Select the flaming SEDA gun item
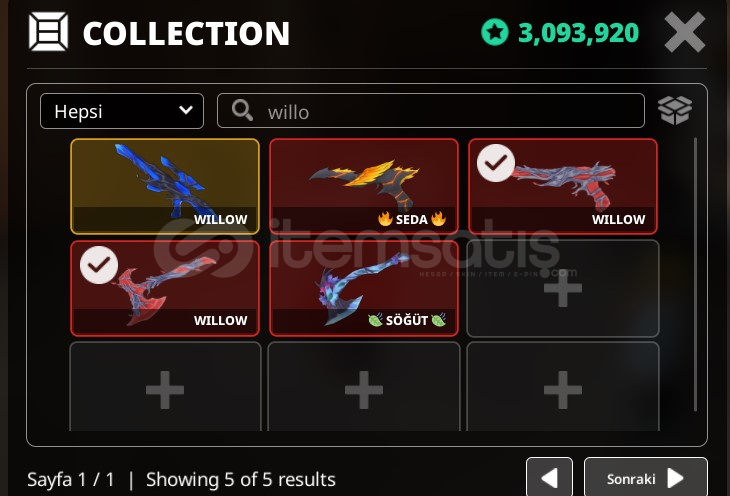Viewport: 730px width, 496px height. (364, 186)
